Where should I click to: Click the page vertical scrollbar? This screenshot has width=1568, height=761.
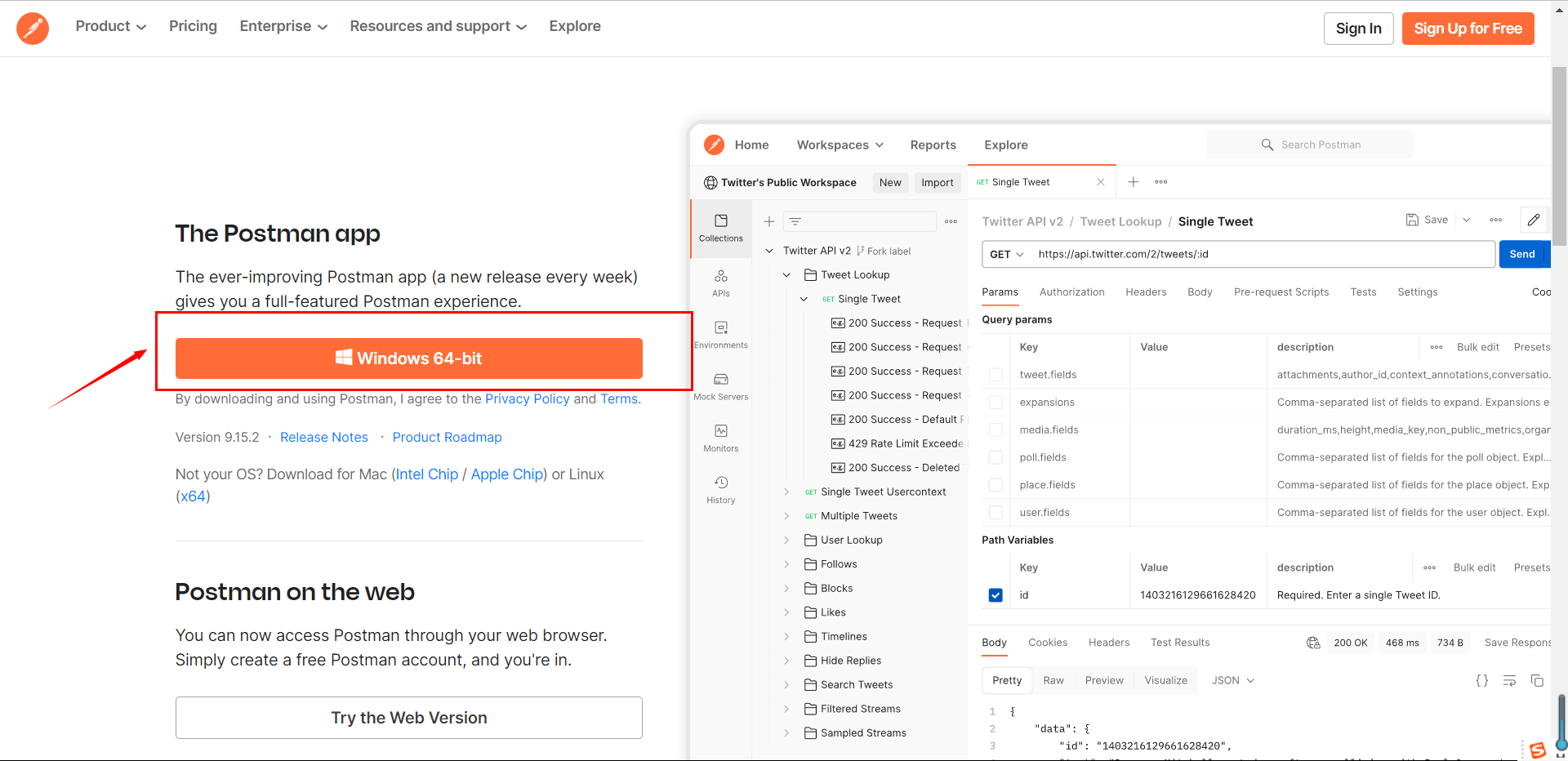click(1559, 155)
